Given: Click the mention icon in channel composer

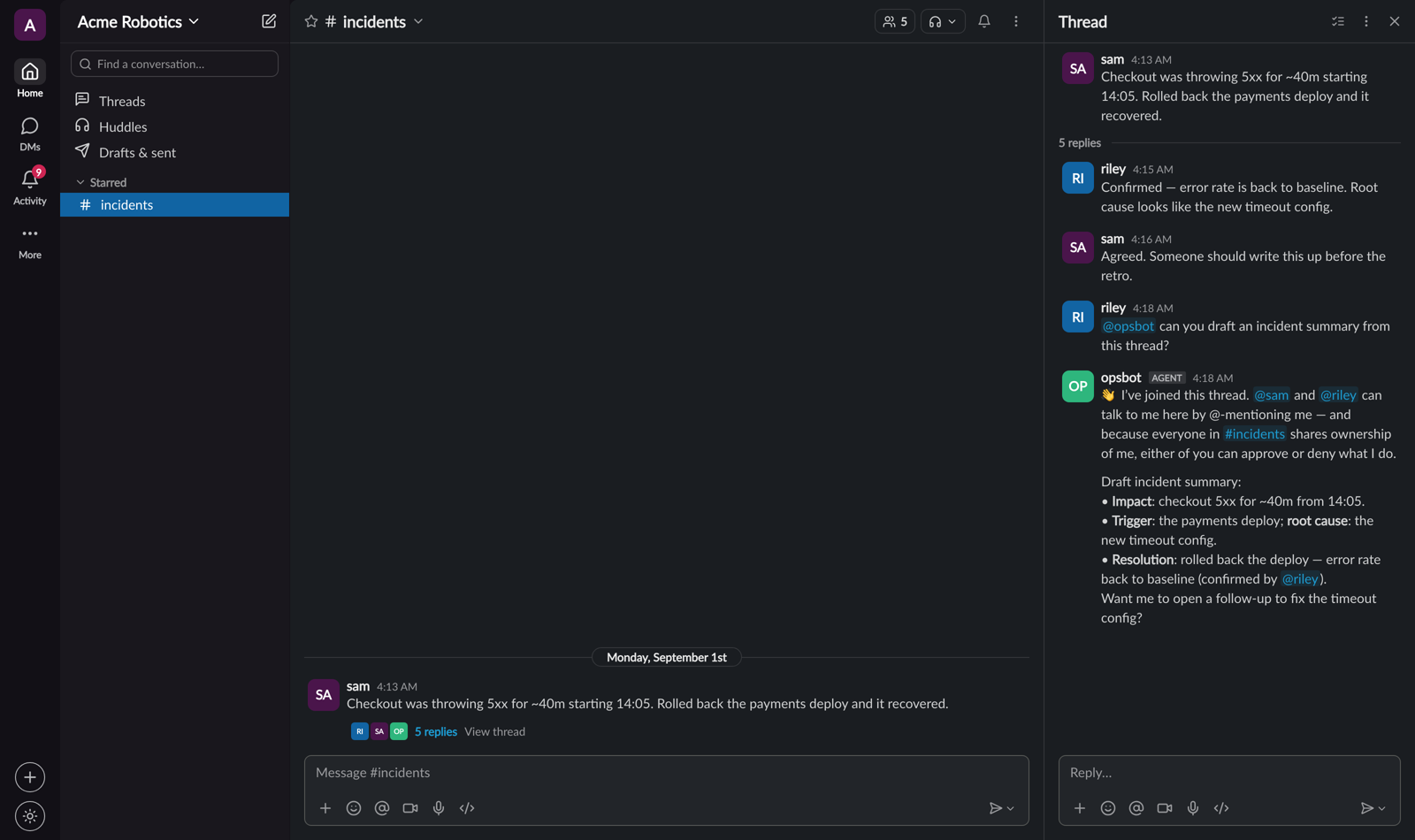Looking at the screenshot, I should point(382,808).
